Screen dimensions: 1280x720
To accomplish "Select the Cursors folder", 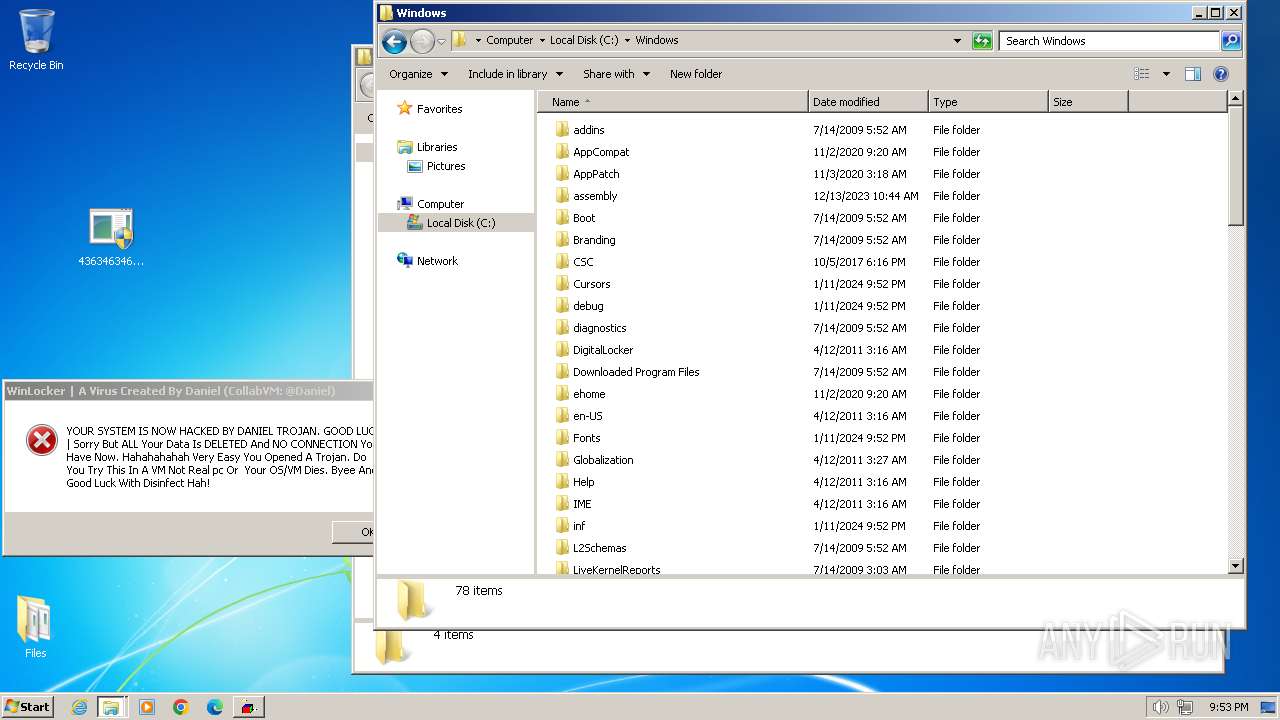I will pyautogui.click(x=591, y=284).
